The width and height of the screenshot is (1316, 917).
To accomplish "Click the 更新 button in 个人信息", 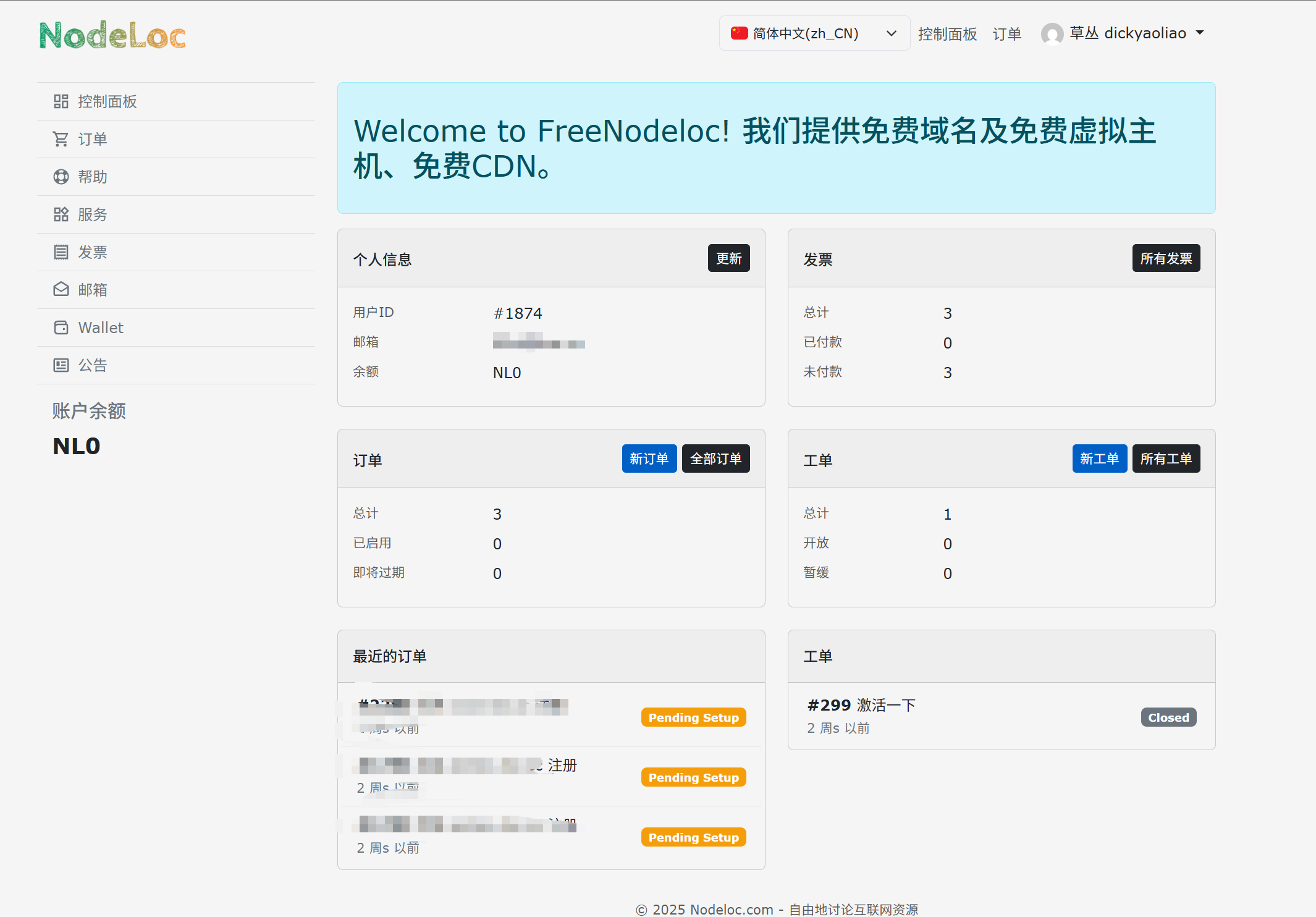I will coord(728,258).
